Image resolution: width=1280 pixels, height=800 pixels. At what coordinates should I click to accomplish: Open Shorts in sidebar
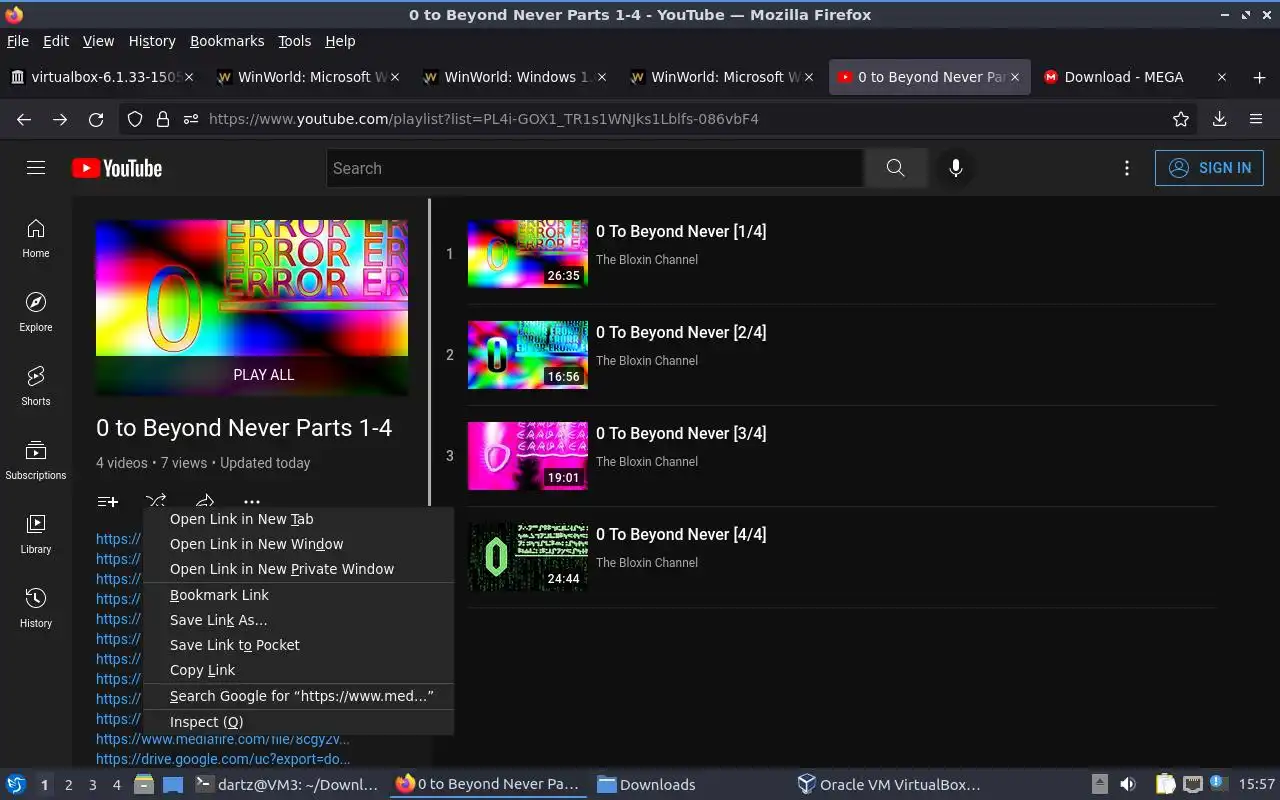pyautogui.click(x=36, y=387)
